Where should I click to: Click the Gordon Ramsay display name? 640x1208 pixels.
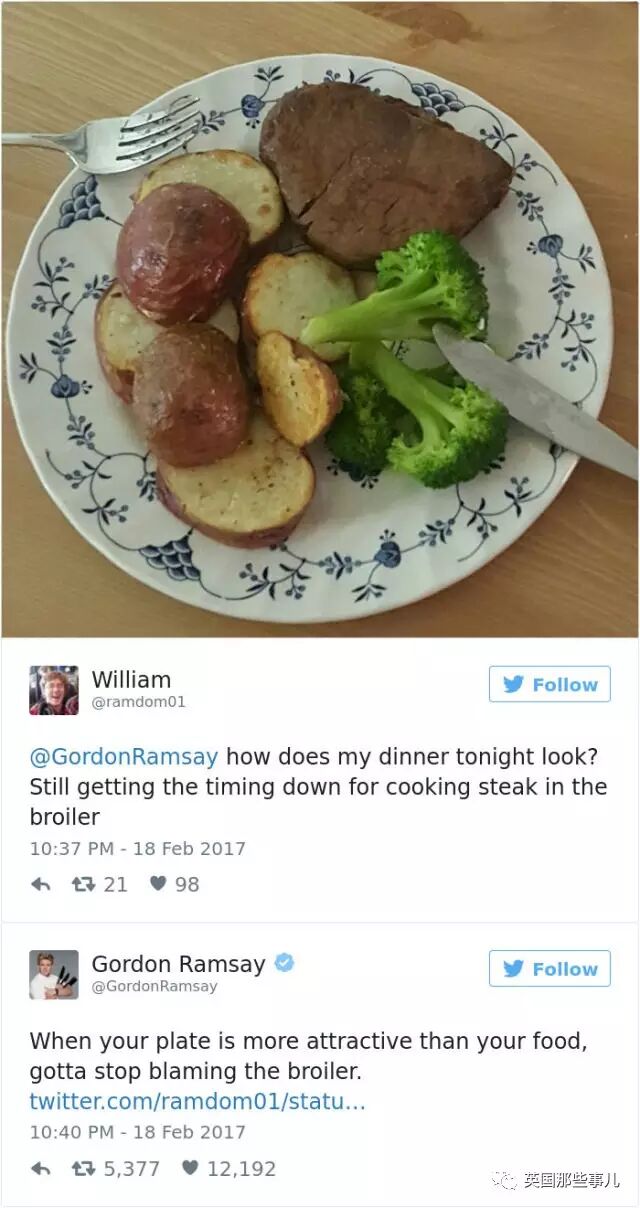(x=178, y=964)
